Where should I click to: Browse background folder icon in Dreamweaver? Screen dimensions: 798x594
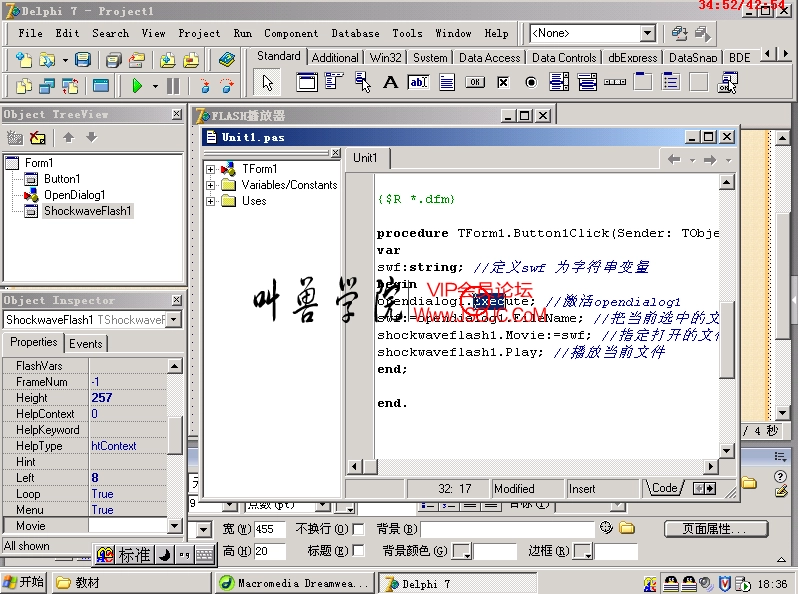pos(627,528)
